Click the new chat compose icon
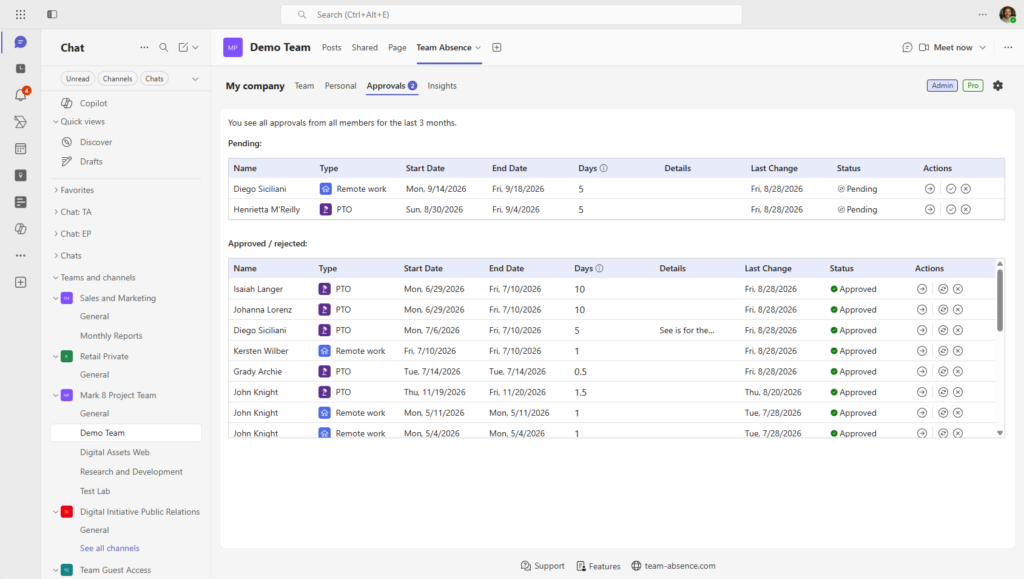Viewport: 1024px width, 579px height. [184, 48]
